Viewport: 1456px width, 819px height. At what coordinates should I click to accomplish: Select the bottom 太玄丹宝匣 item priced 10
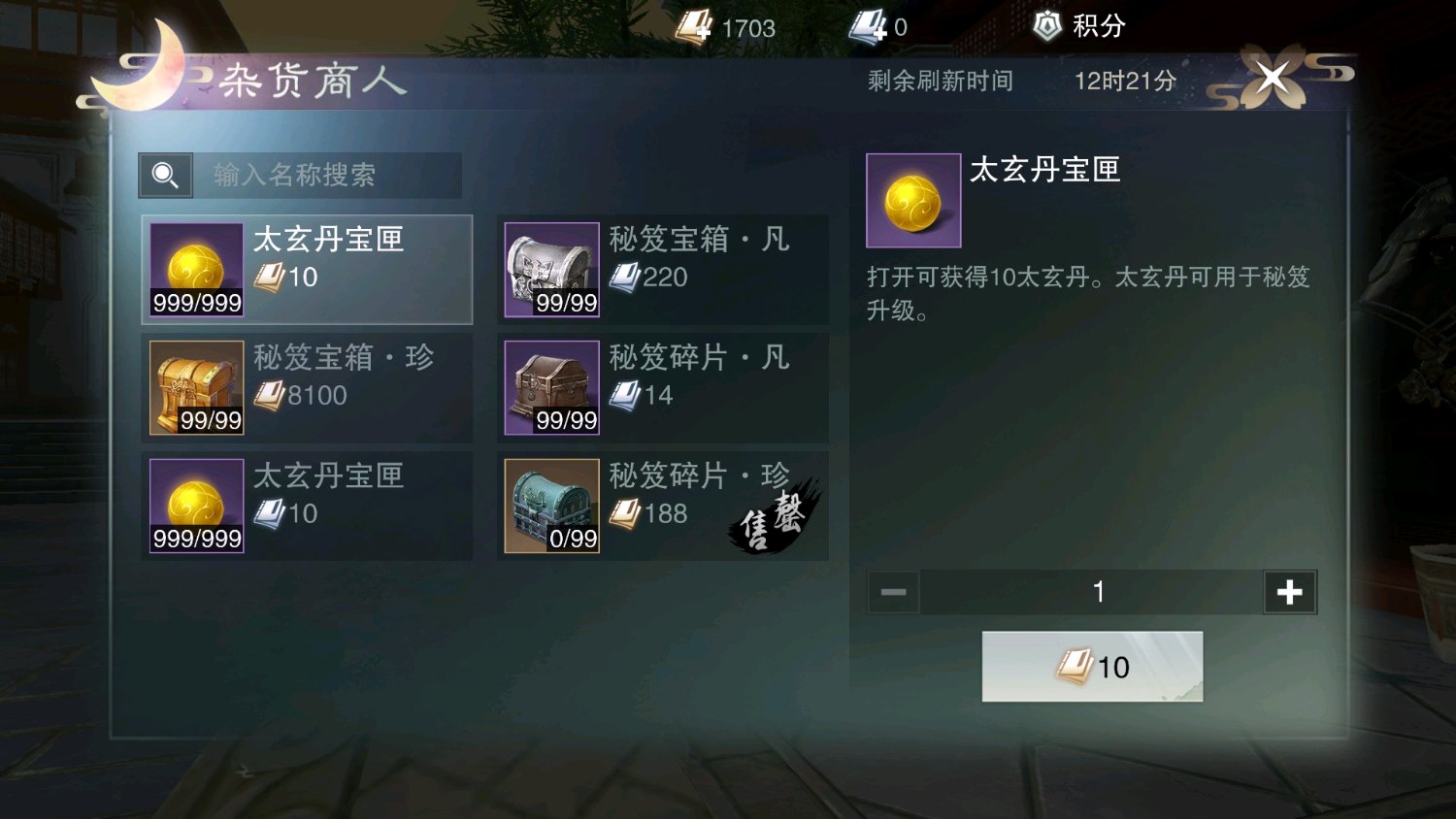click(x=307, y=506)
